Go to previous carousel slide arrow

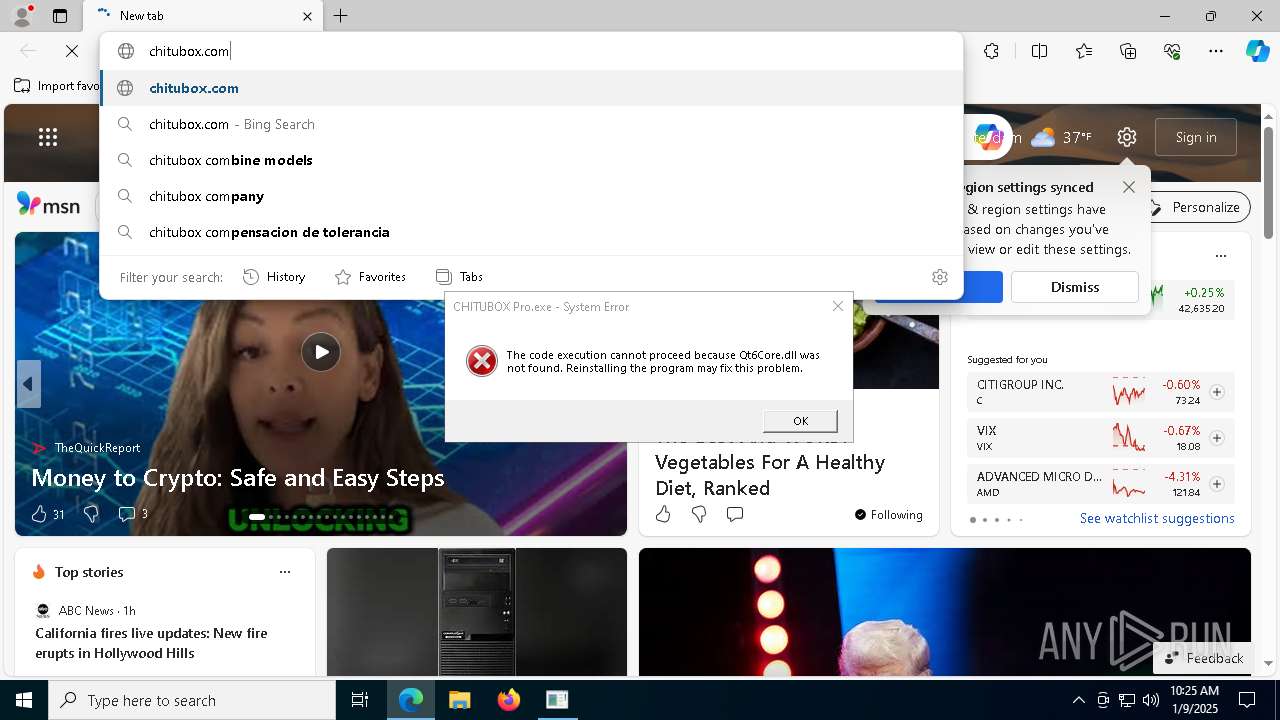[x=28, y=384]
